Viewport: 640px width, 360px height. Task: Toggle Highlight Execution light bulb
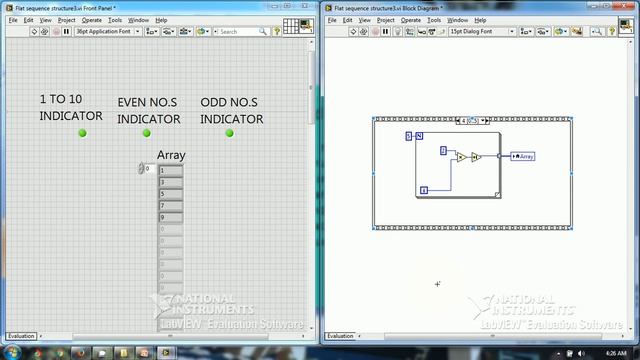pos(398,31)
